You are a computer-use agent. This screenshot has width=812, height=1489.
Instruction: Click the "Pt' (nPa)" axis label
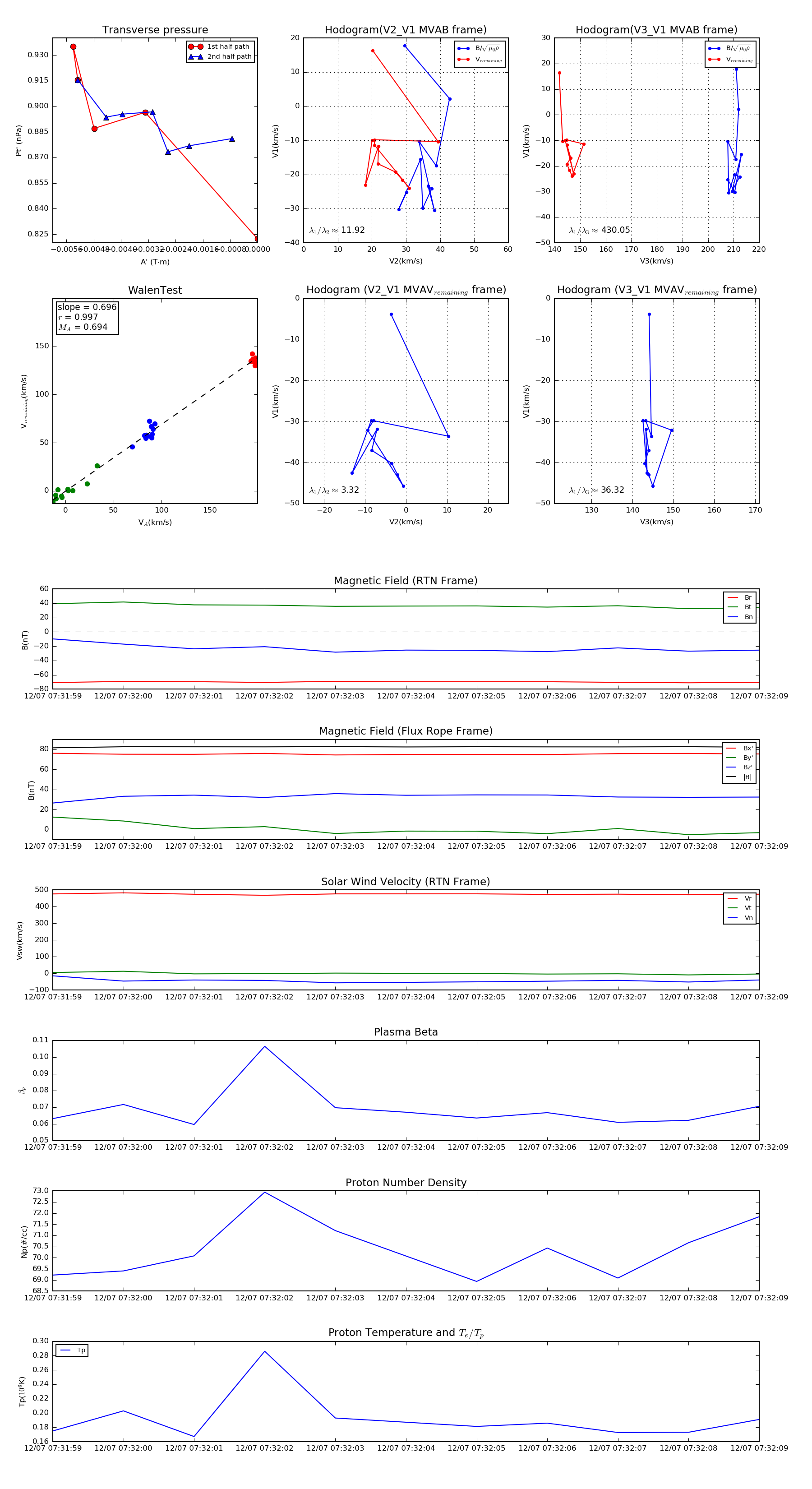(18, 140)
